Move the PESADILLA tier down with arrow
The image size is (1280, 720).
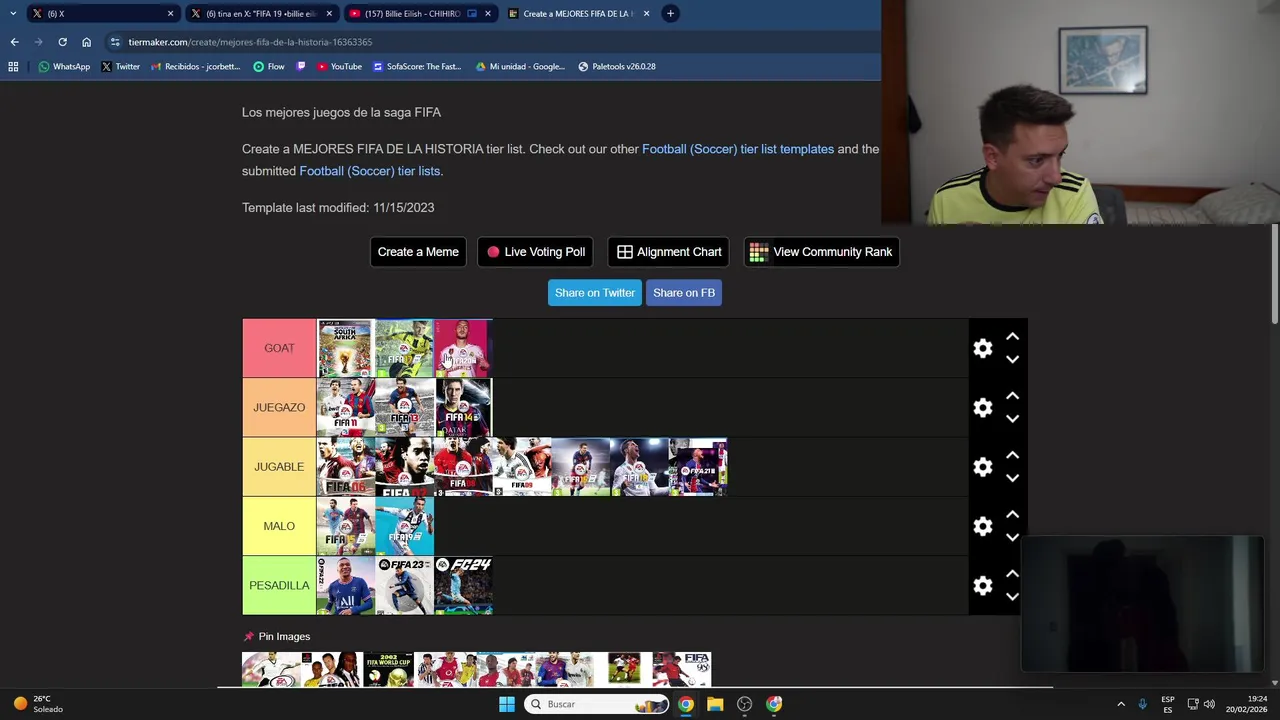click(x=1012, y=597)
